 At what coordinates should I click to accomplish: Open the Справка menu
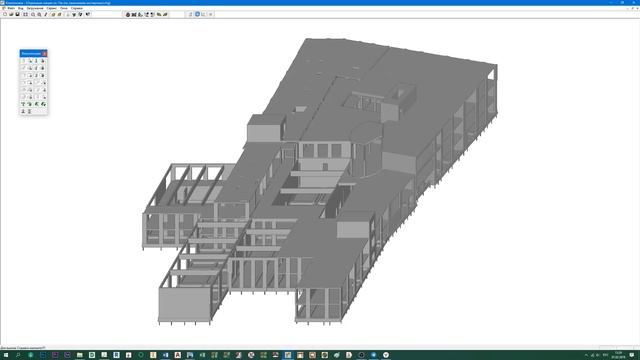tap(77, 8)
